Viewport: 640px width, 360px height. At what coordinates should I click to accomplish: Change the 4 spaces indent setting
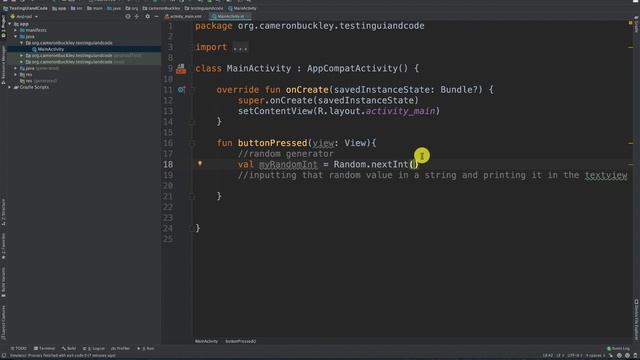coord(595,356)
